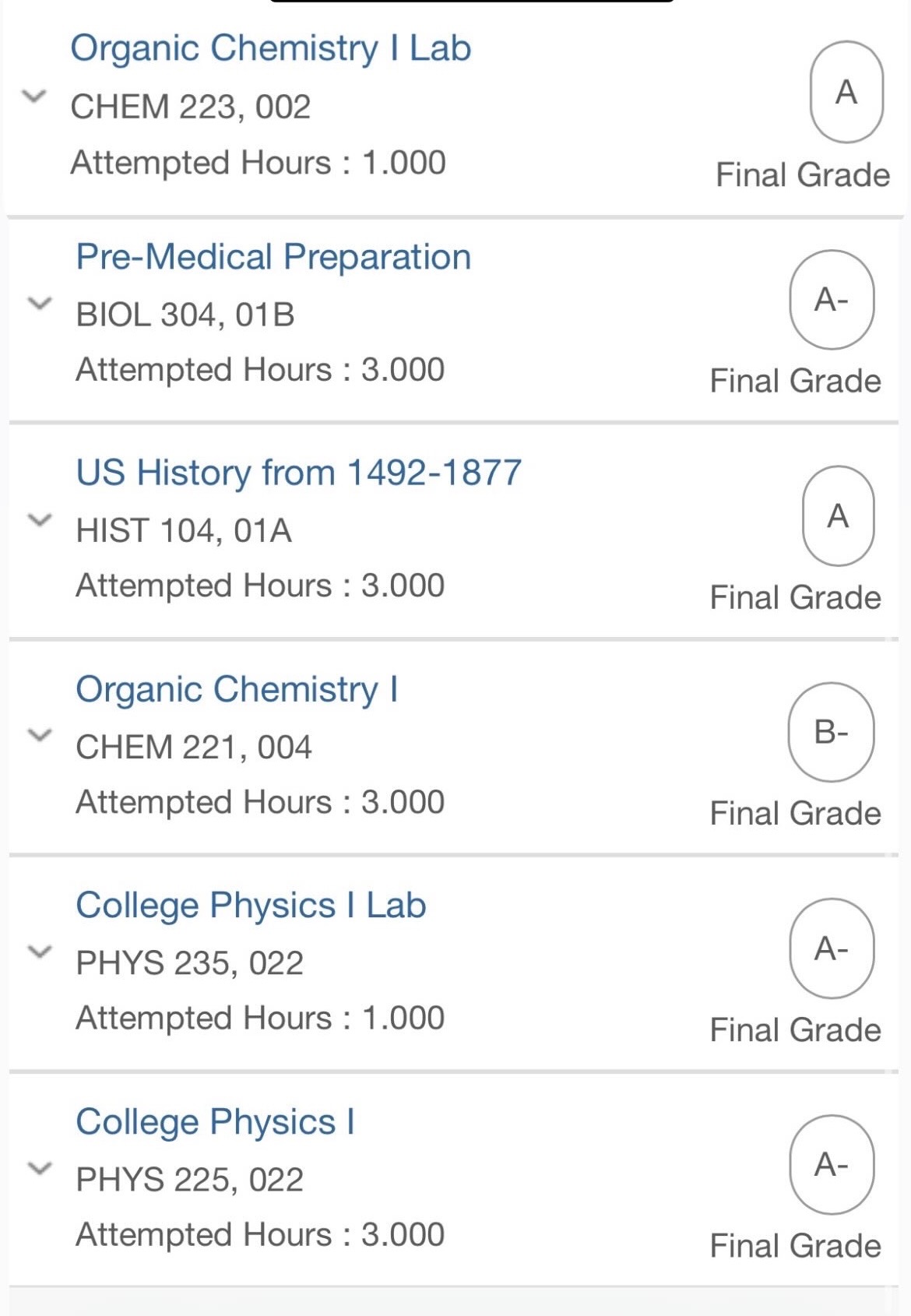Expand the College Physics I Lab chevron
This screenshot has height=1316, width=911.
click(40, 951)
